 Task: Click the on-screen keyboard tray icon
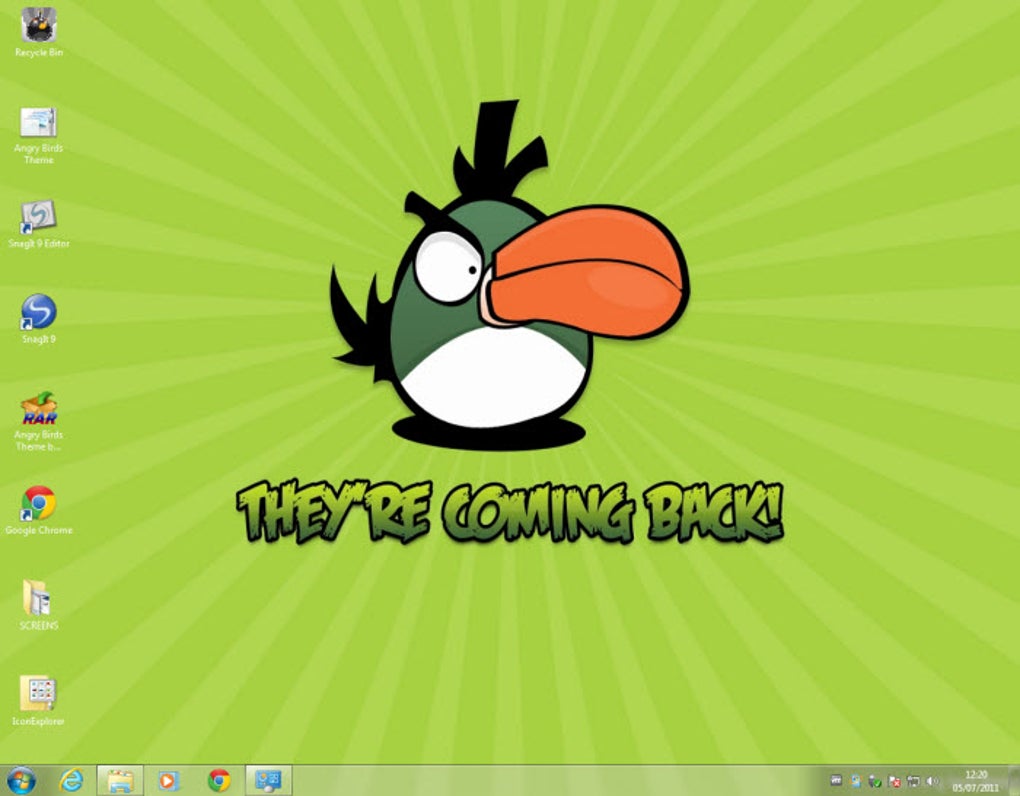(837, 780)
